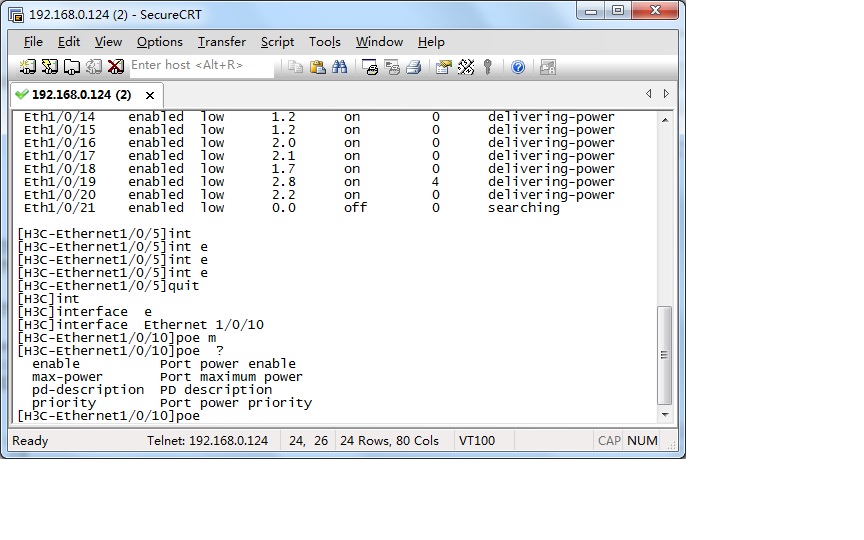
Task: Click the SecureCRT title bar app icon
Action: (16, 15)
